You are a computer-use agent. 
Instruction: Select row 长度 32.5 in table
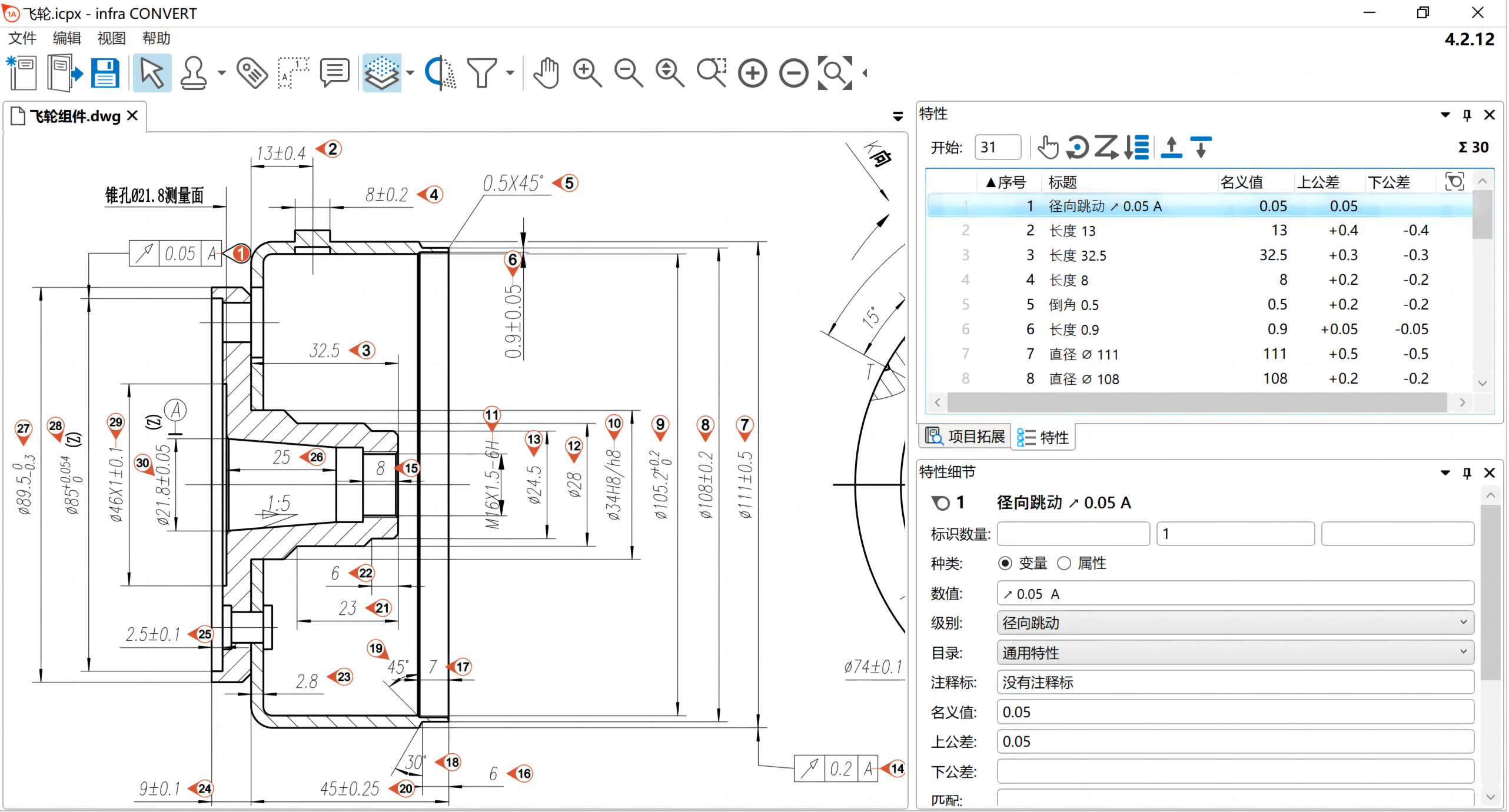(x=1077, y=255)
